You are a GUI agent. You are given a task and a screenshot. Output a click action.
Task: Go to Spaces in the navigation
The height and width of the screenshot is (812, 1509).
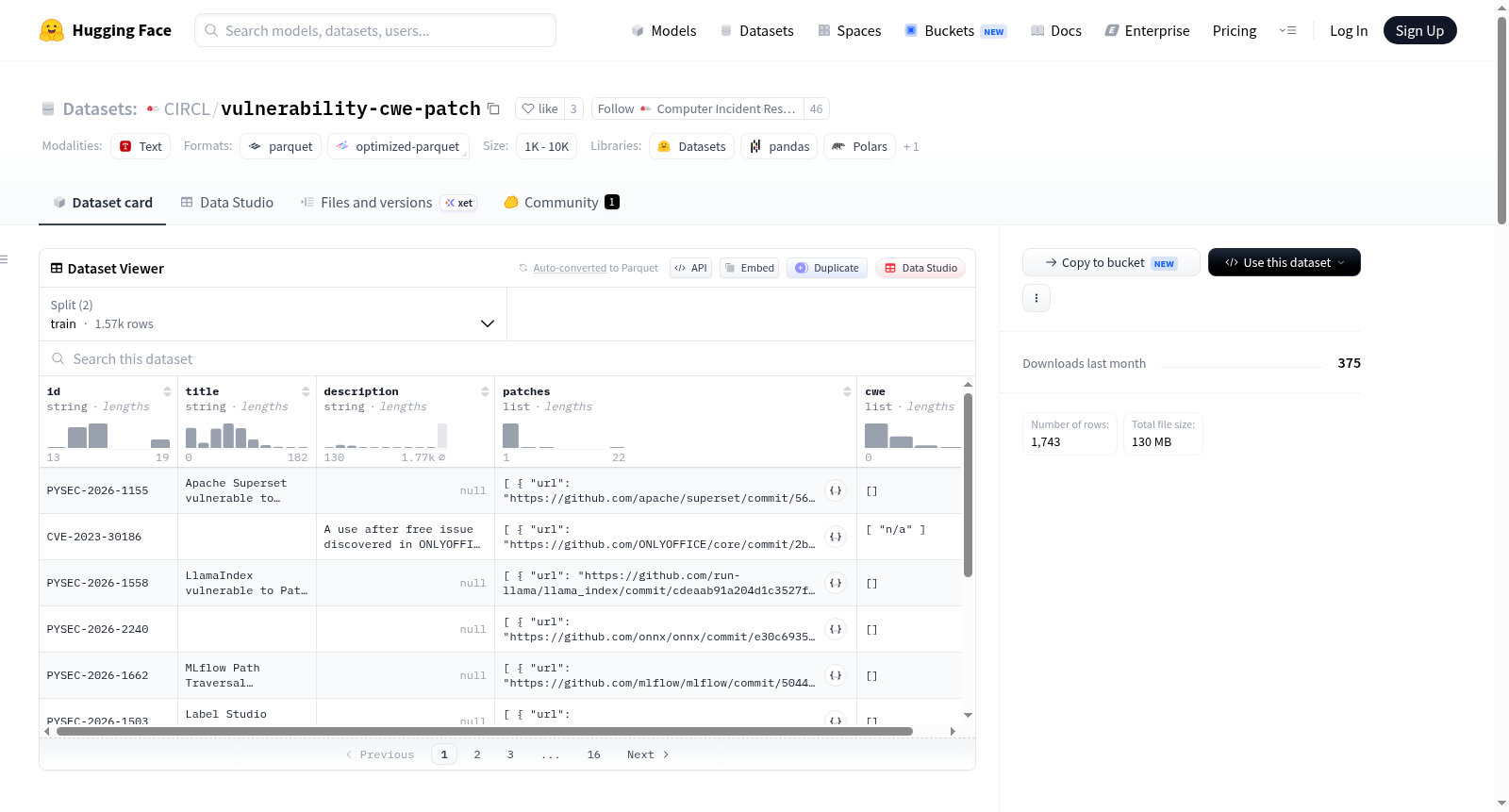[x=850, y=30]
